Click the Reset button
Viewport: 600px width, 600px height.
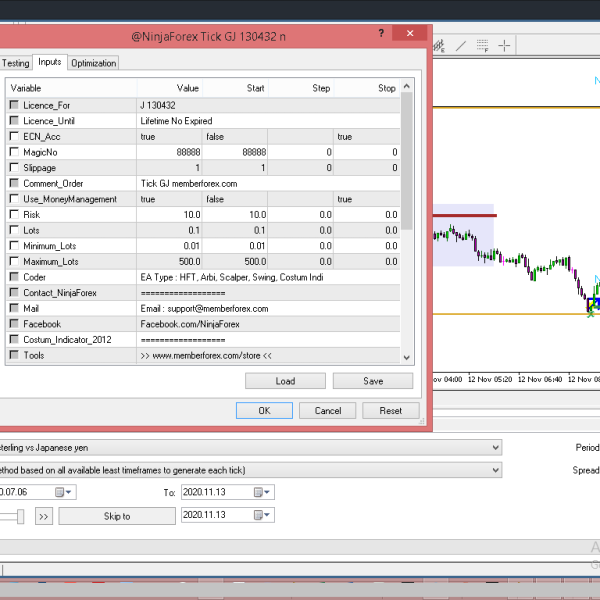point(391,410)
